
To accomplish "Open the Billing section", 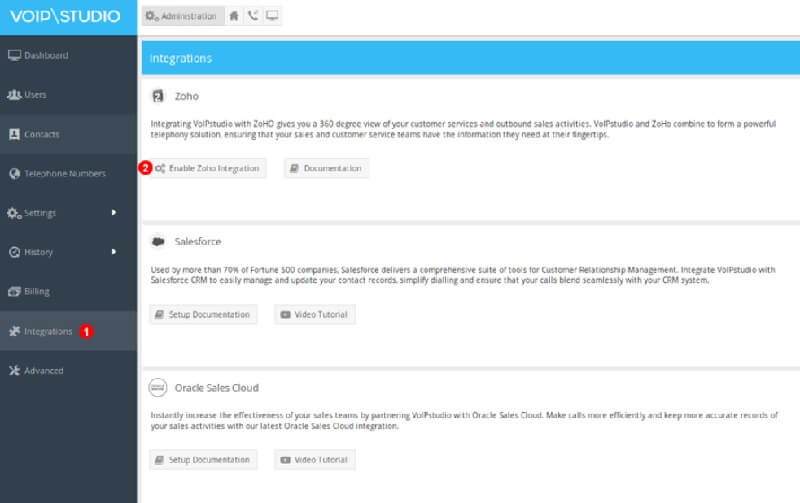I will click(37, 291).
